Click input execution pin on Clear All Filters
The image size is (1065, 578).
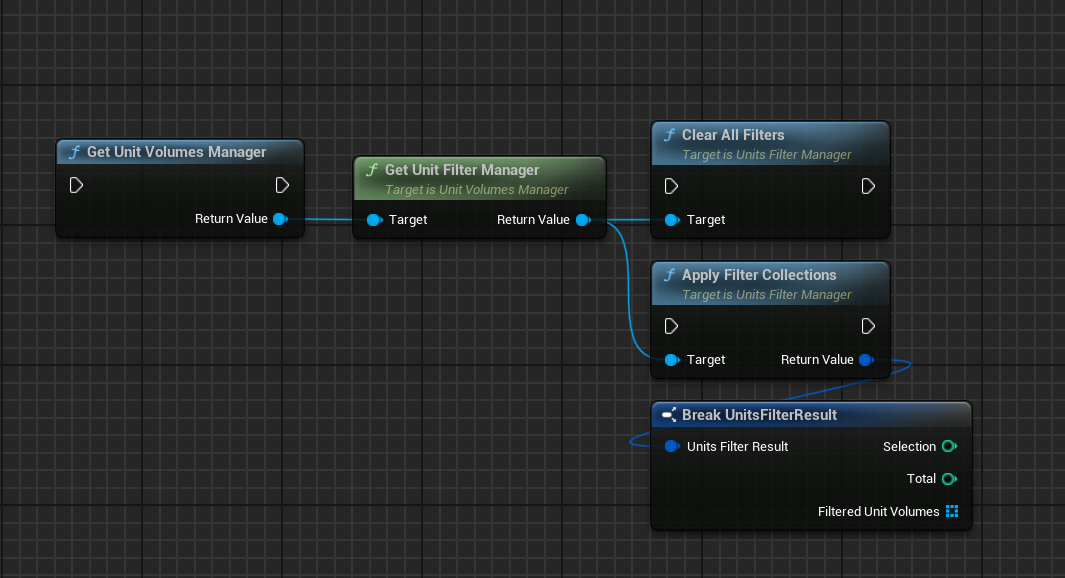tap(672, 186)
